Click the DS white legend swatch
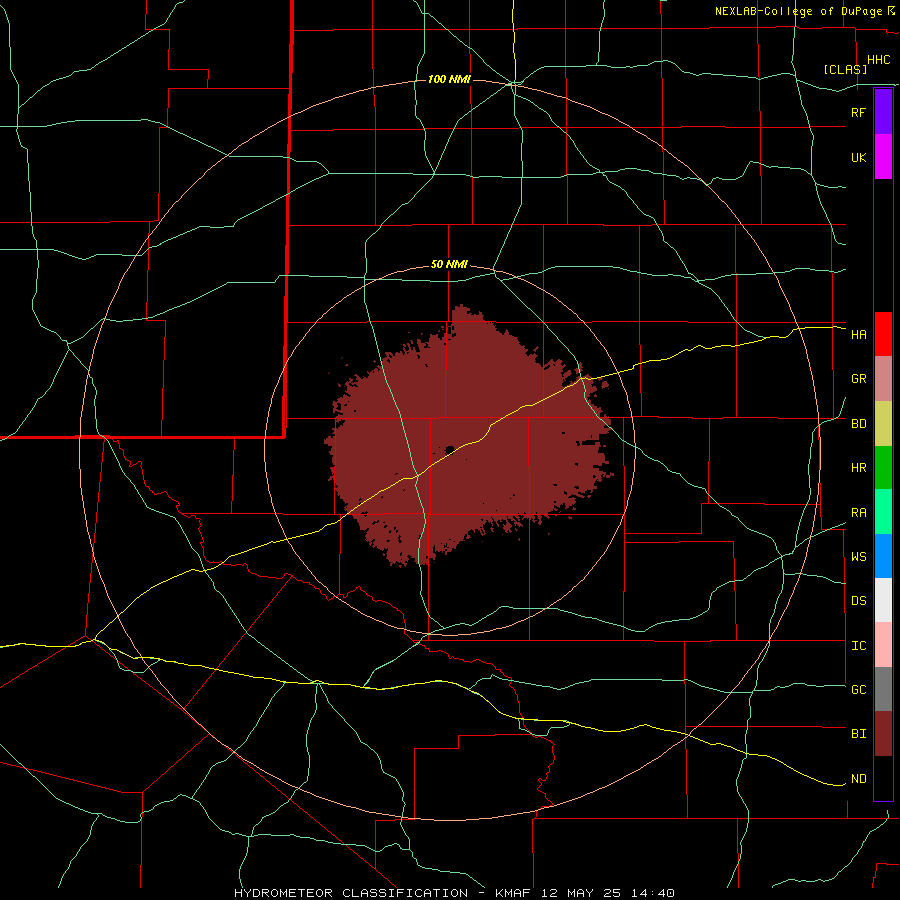The height and width of the screenshot is (900, 900). [x=883, y=600]
